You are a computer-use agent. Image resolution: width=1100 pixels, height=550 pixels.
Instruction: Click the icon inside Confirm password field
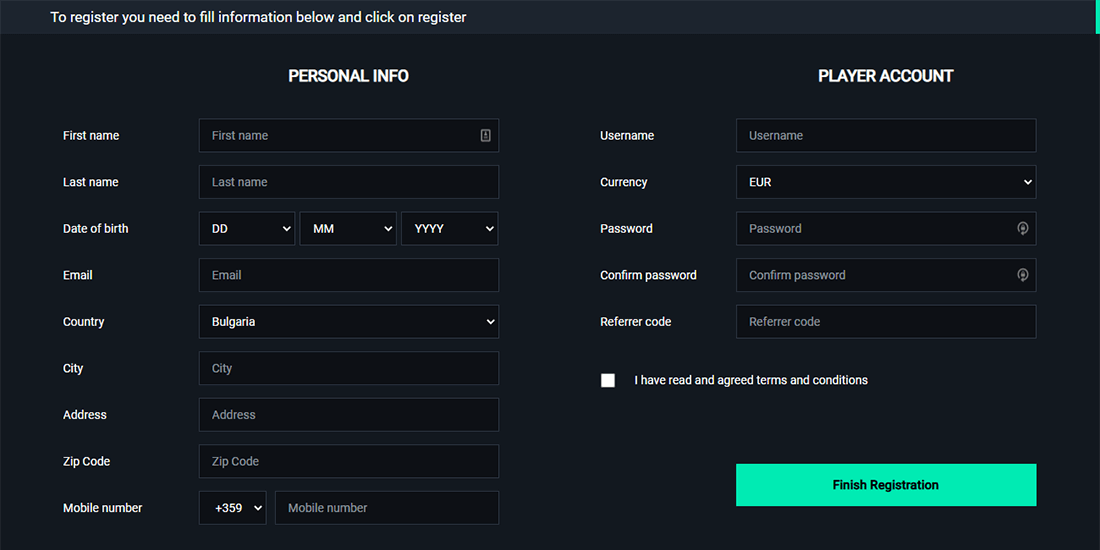click(1022, 275)
